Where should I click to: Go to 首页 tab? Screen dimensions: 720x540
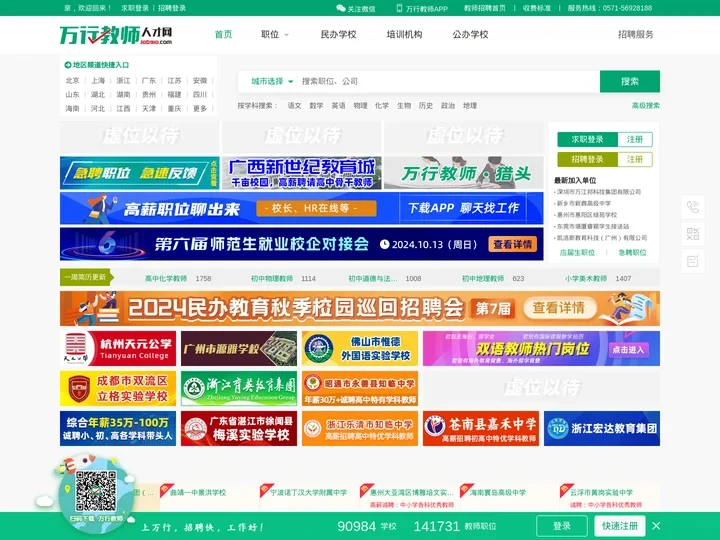coord(223,34)
